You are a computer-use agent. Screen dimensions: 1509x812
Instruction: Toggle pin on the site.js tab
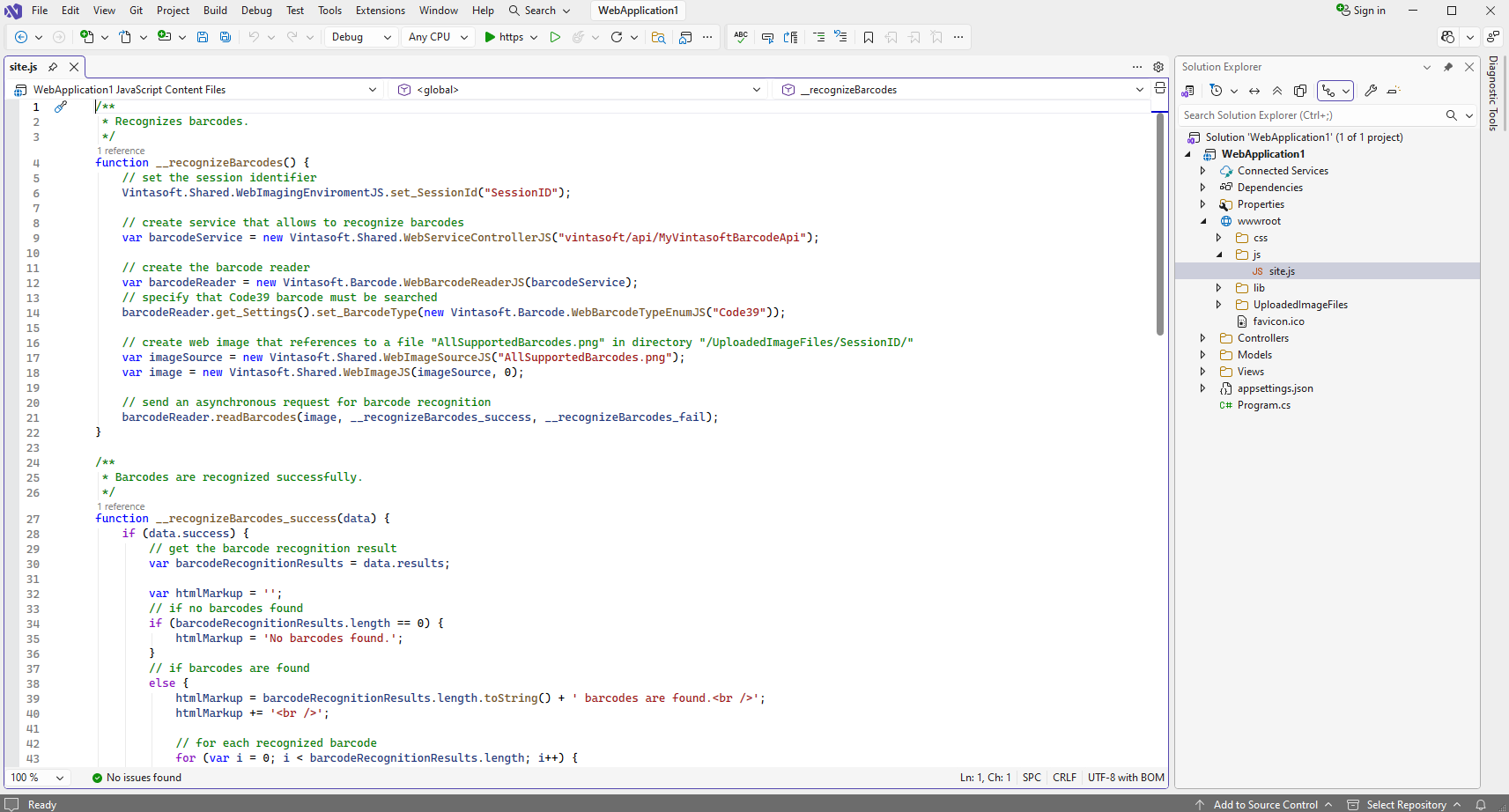point(53,67)
